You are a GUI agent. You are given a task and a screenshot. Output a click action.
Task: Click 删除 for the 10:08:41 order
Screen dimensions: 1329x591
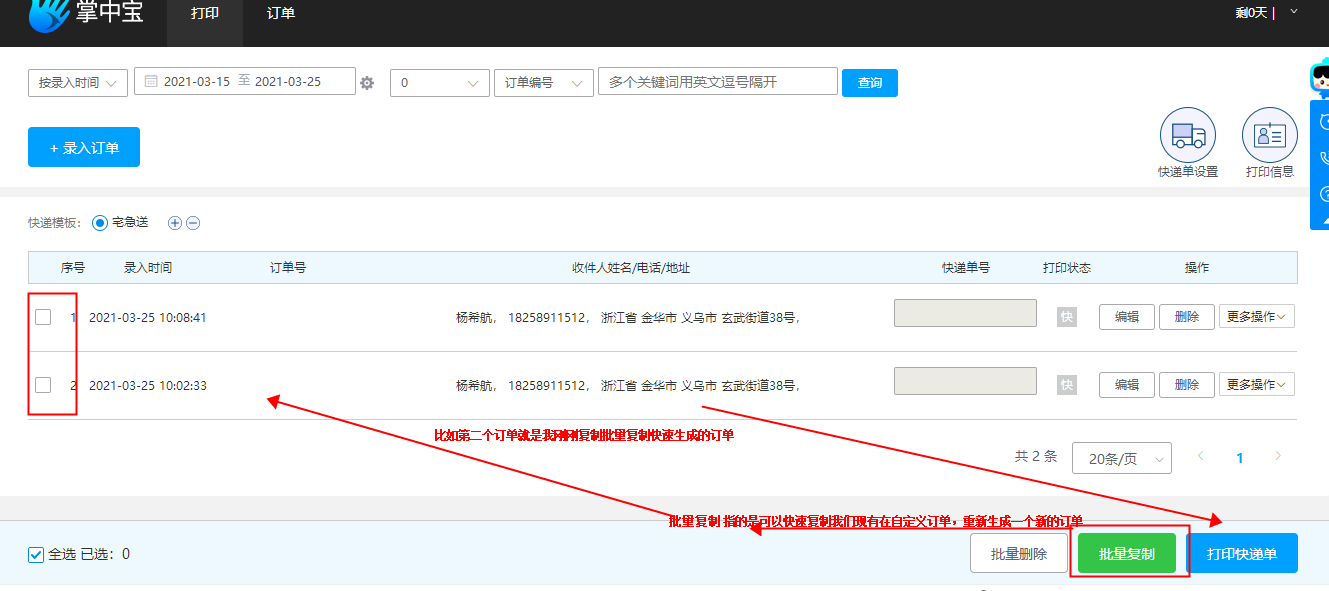[x=1187, y=317]
